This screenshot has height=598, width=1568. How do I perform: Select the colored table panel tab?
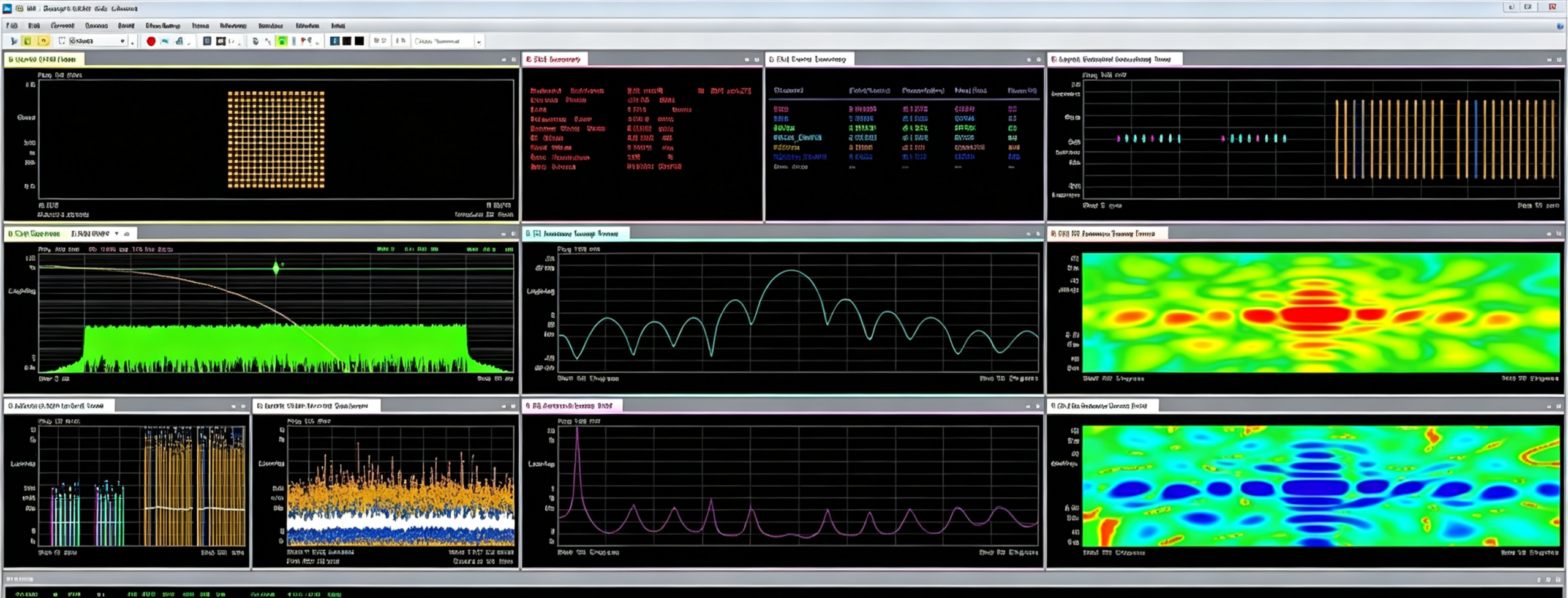pyautogui.click(x=809, y=59)
